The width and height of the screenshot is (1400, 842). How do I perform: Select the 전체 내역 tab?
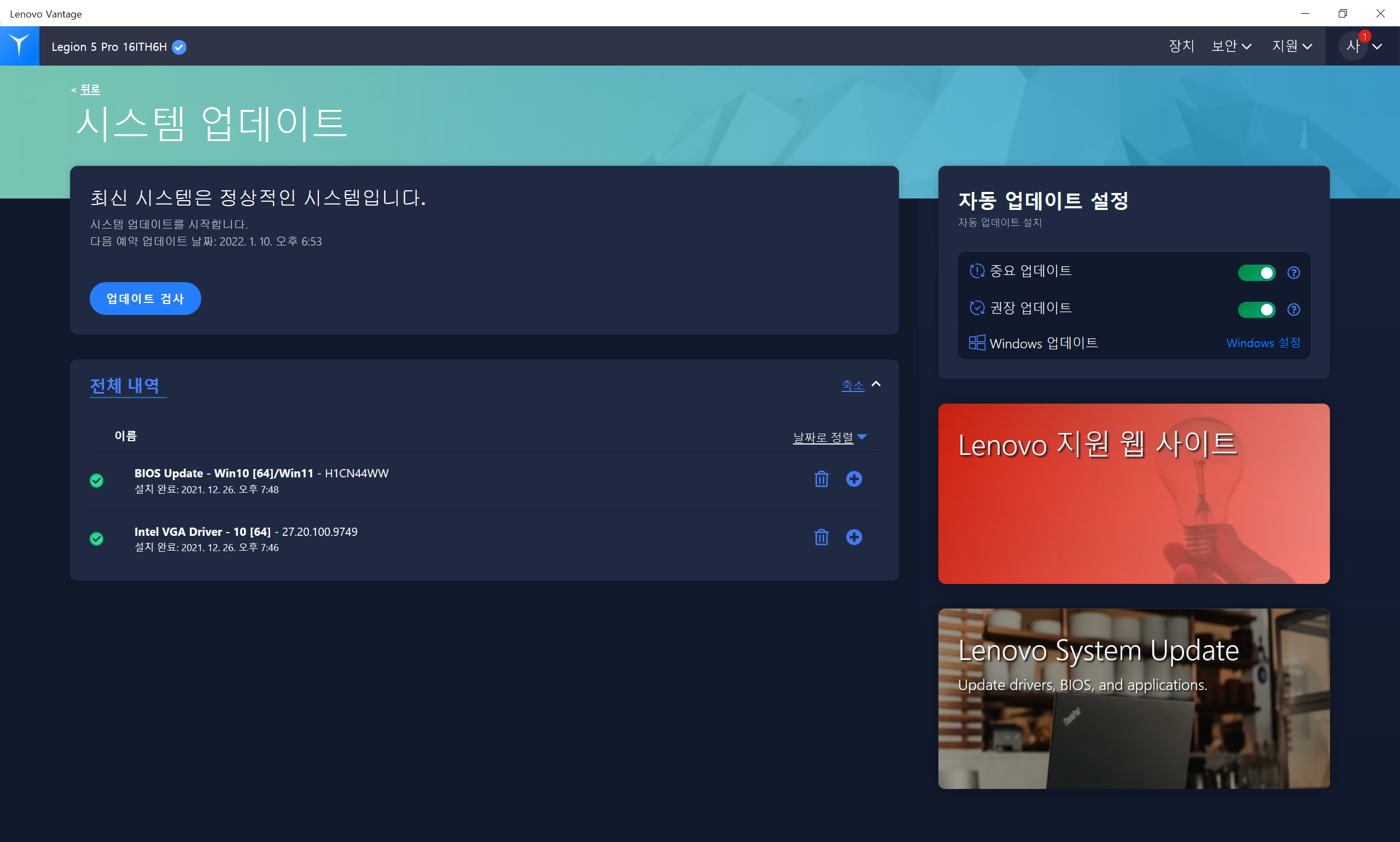[125, 385]
